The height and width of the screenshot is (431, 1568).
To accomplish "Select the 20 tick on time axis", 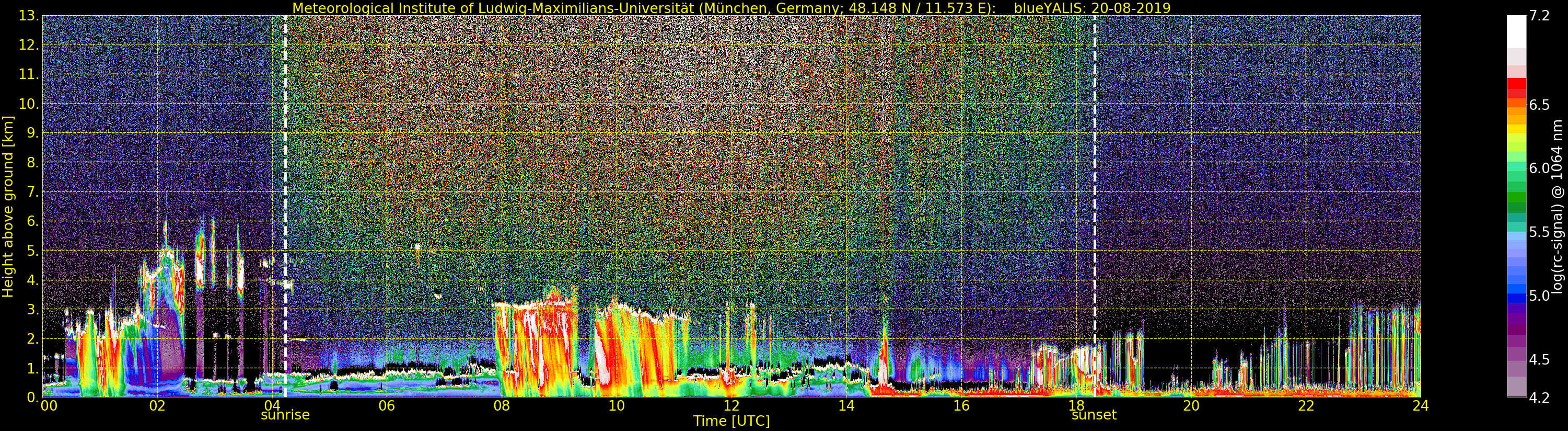I will pos(1191,406).
